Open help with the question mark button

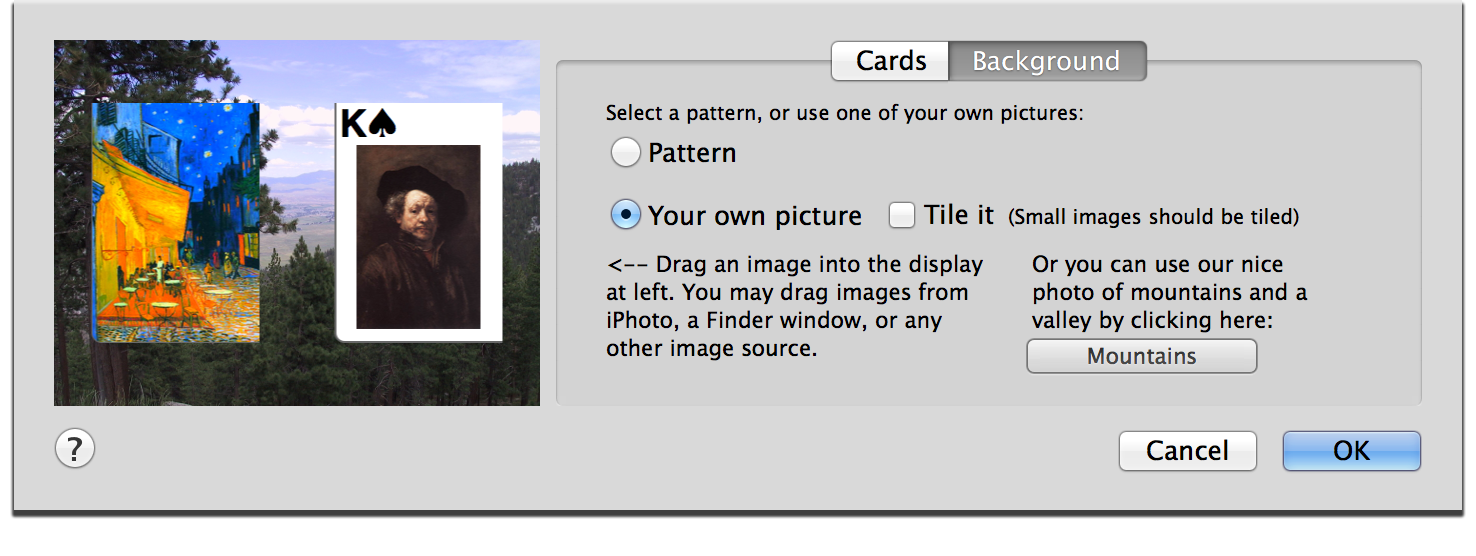click(x=74, y=449)
